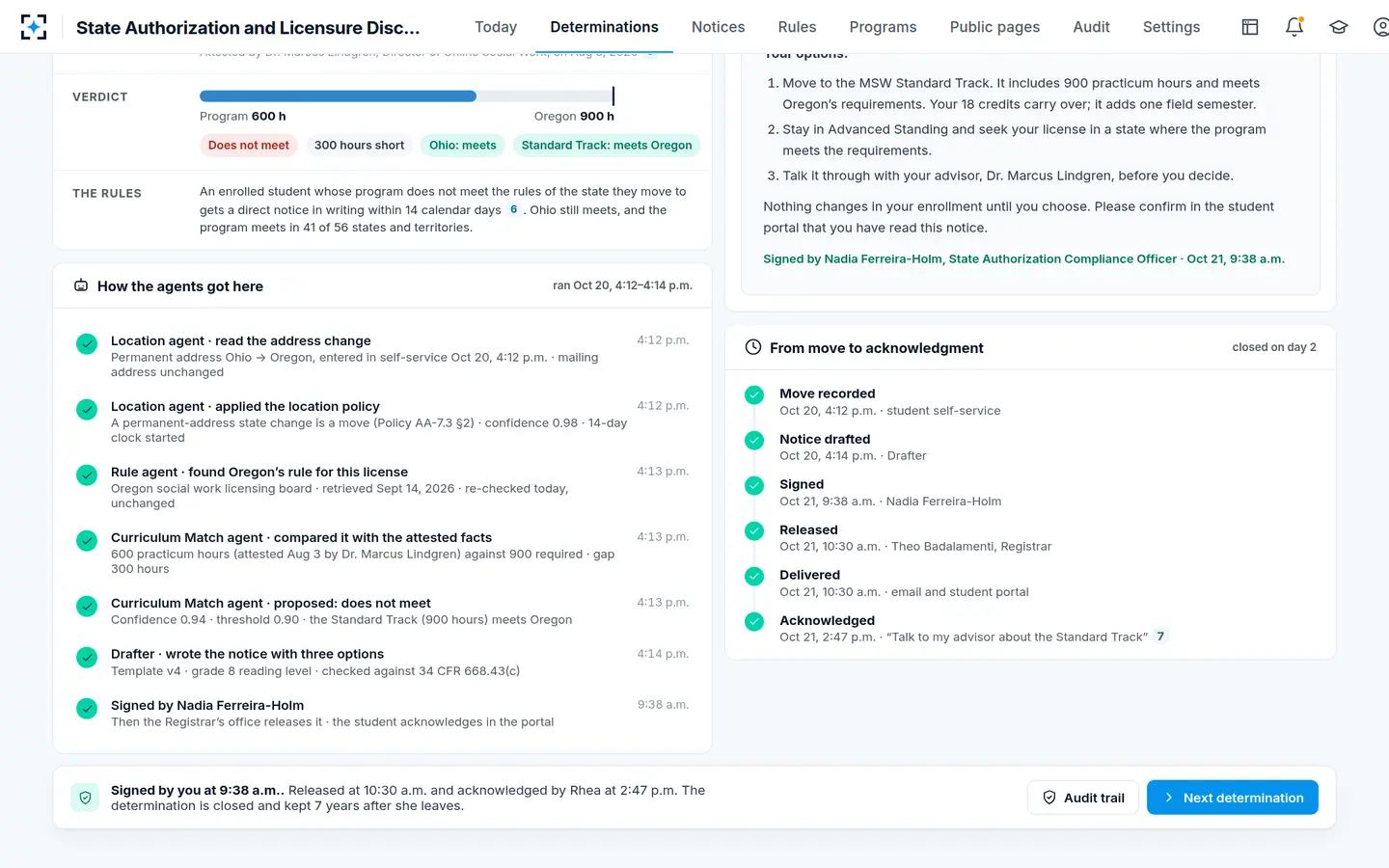Click check icon for proposed: does not meet
This screenshot has width=1389, height=868.
[x=87, y=606]
